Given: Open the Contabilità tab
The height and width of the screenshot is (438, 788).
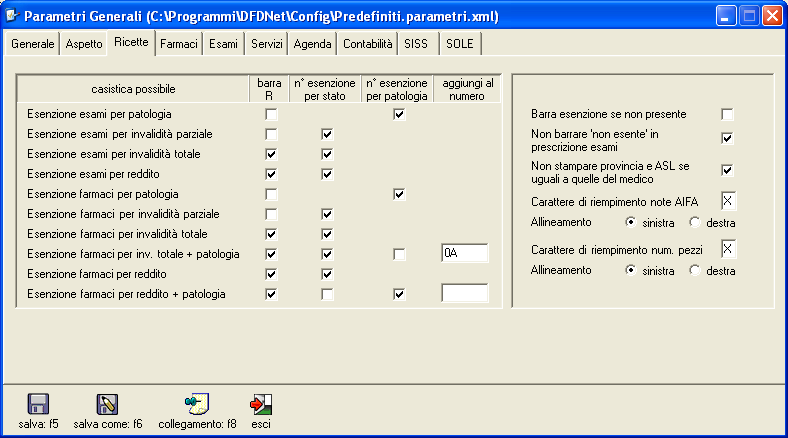Looking at the screenshot, I should point(367,45).
